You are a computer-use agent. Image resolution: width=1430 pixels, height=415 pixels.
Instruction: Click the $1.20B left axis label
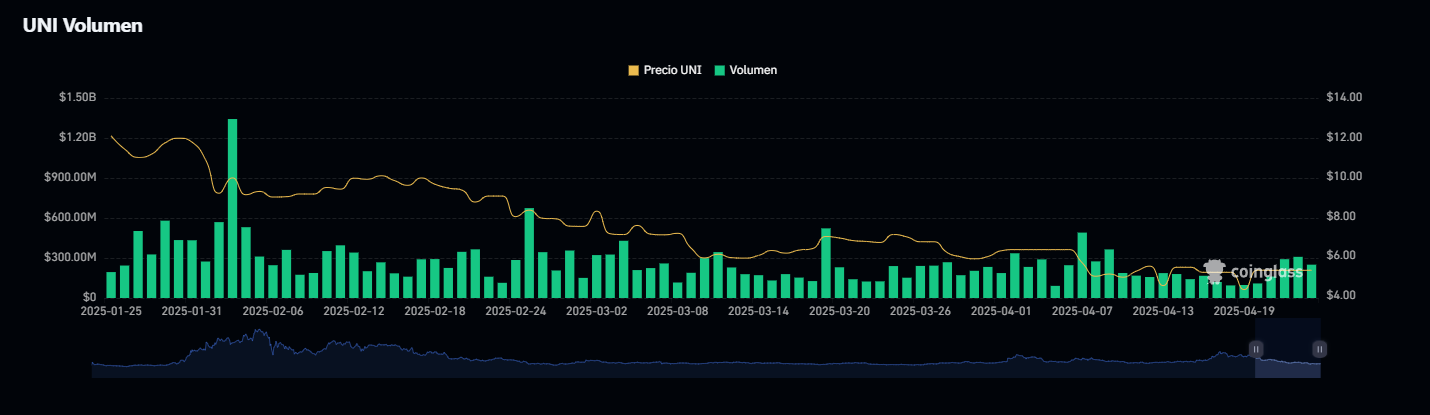(x=77, y=137)
